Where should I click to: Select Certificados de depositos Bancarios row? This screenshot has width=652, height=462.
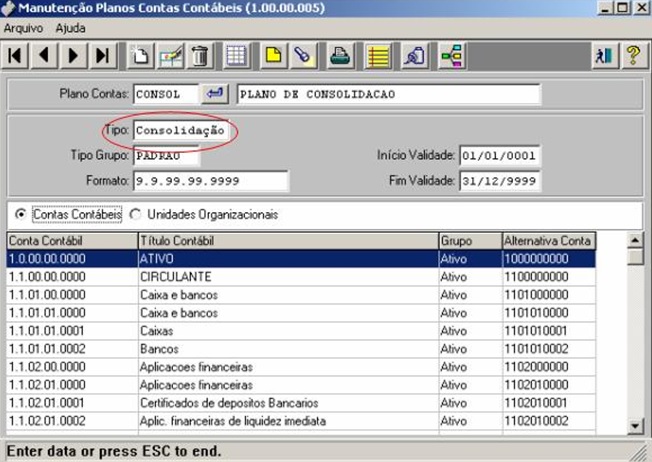[301, 403]
